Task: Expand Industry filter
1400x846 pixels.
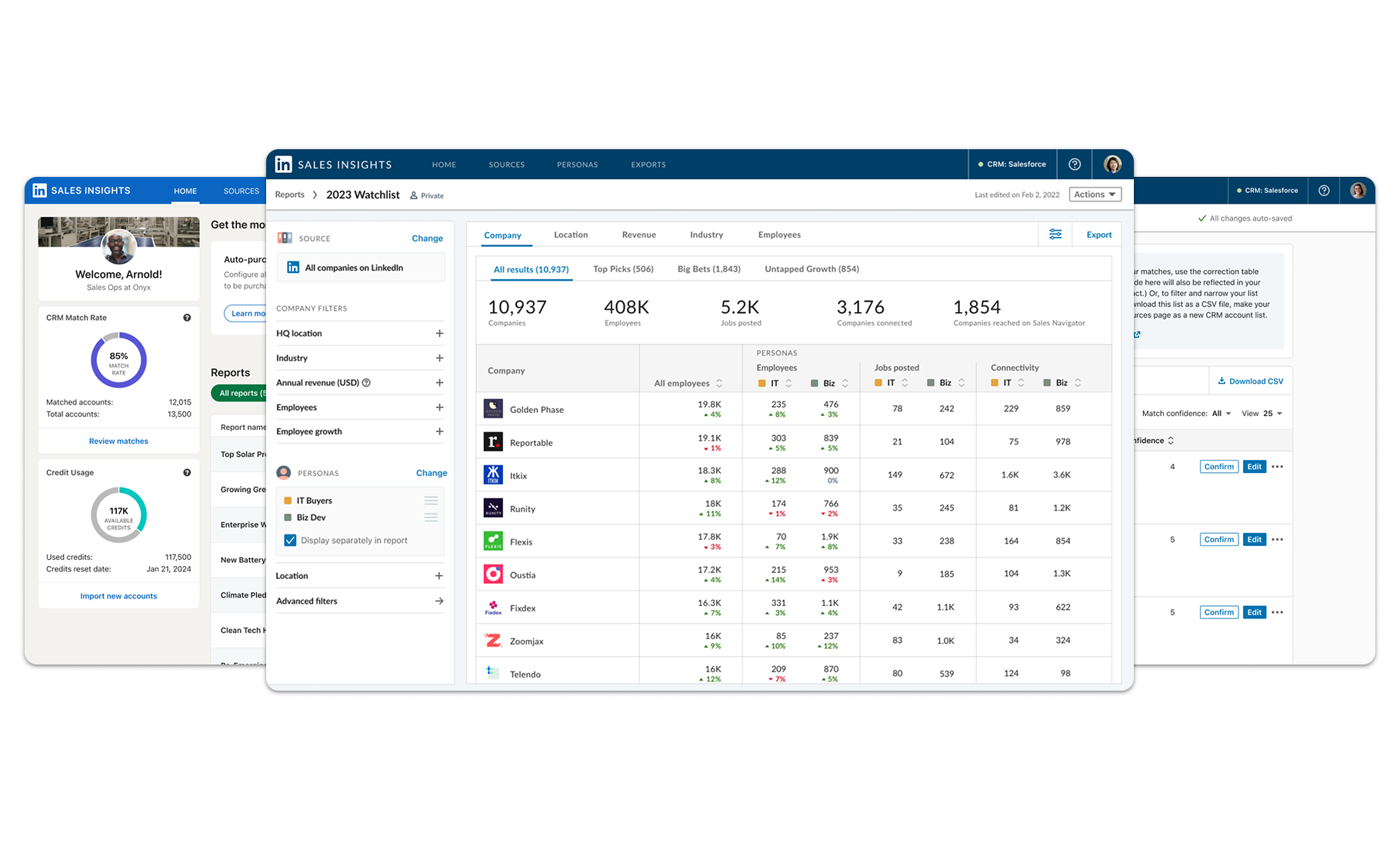Action: point(439,358)
